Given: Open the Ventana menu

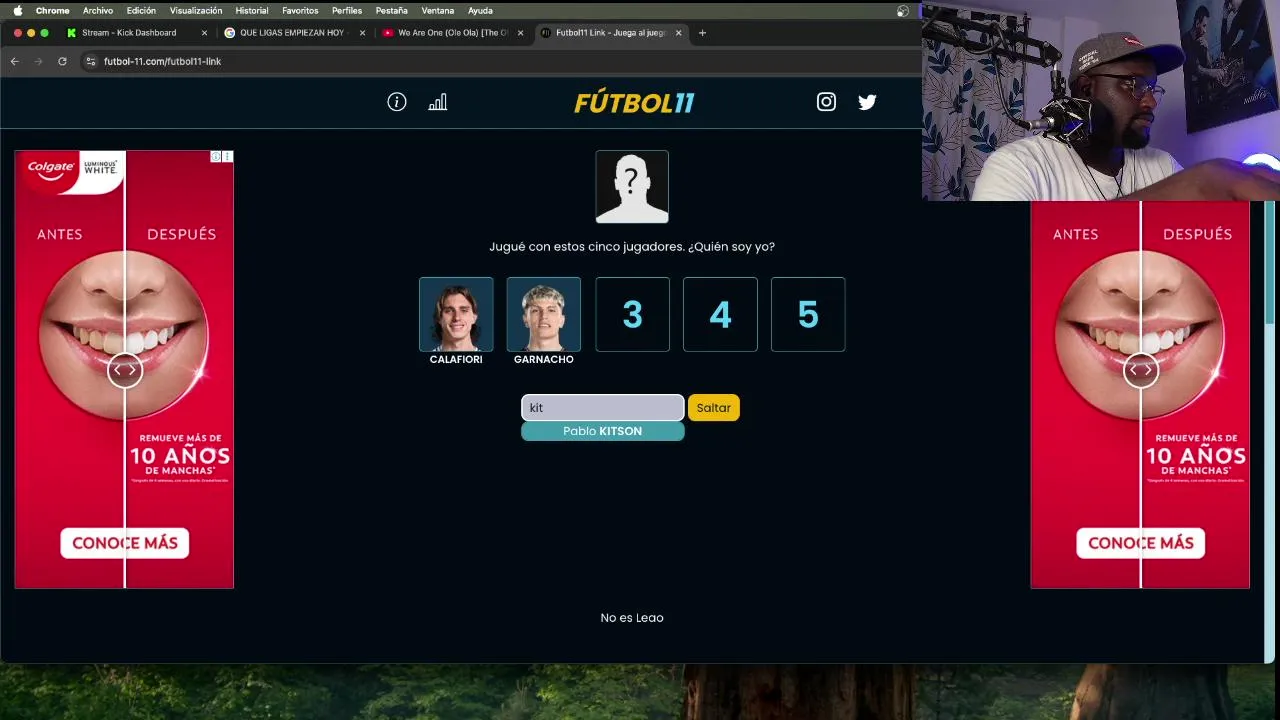Looking at the screenshot, I should click(x=437, y=10).
